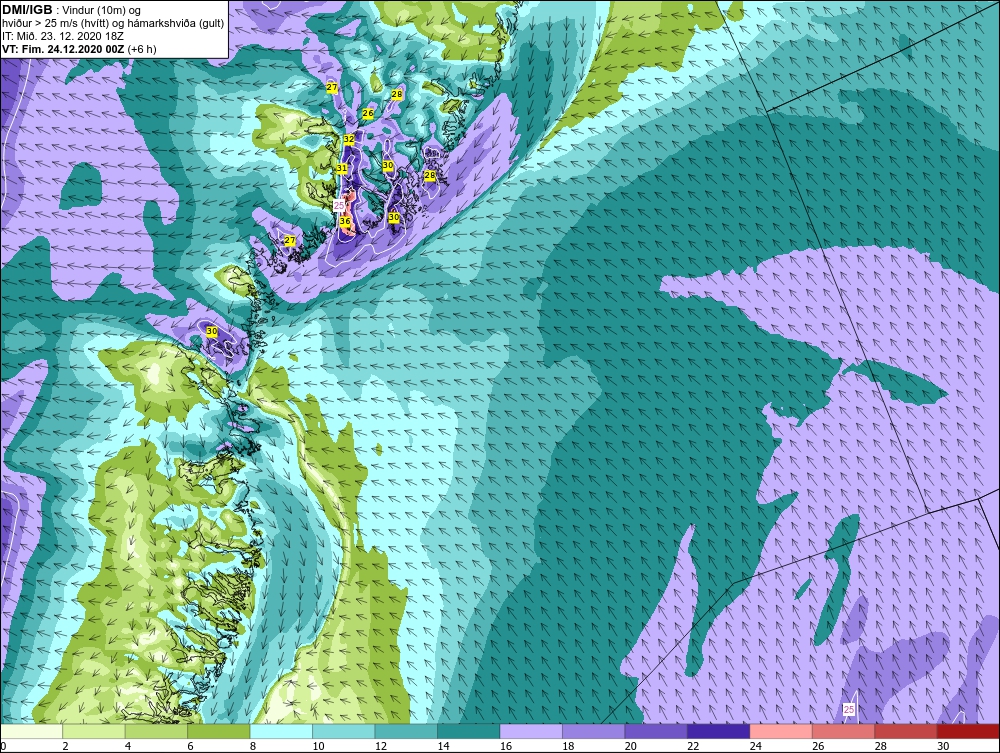Pick the 28–30 m/s red scale swatch

906,731
